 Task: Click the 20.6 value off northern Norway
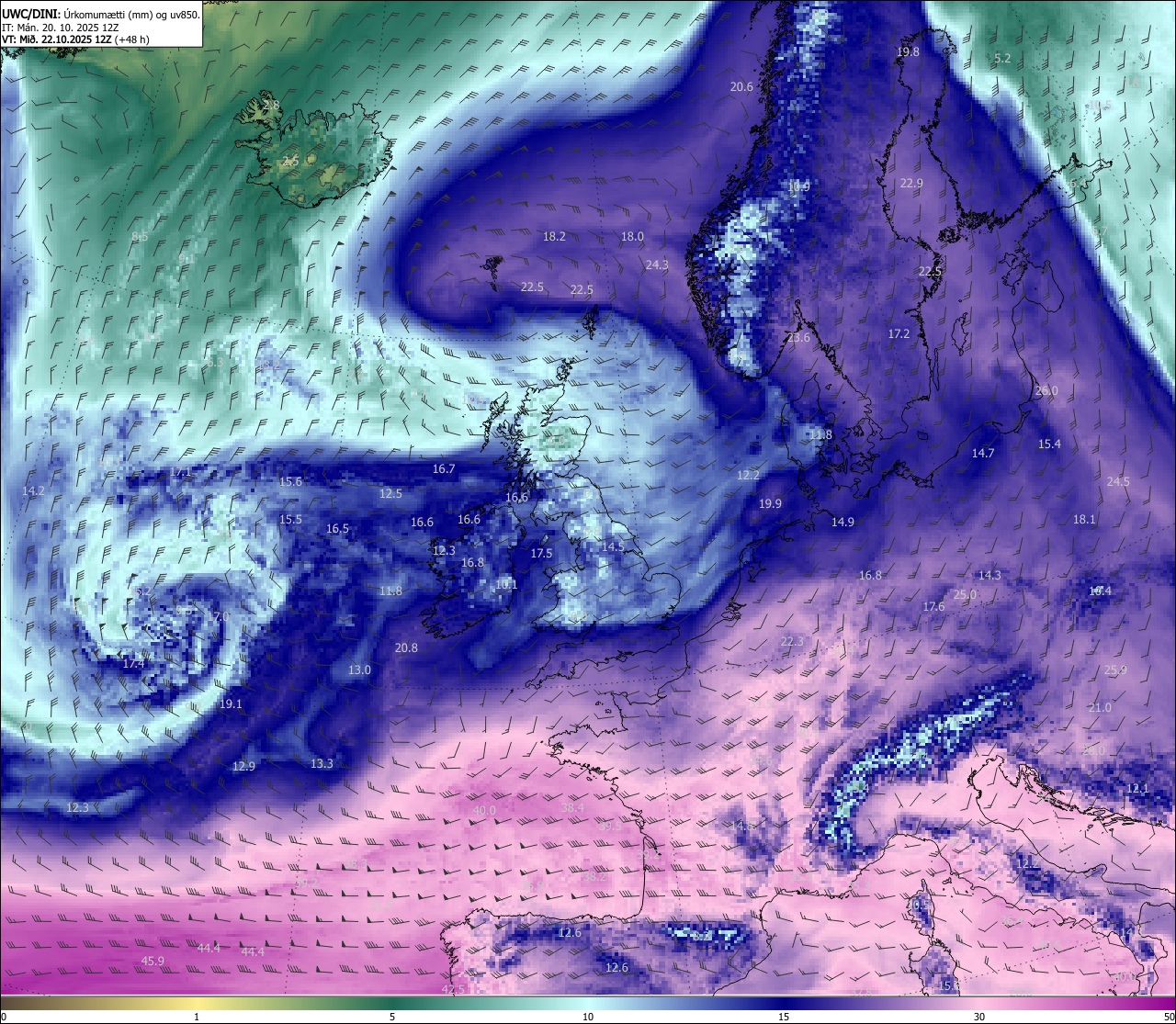click(x=741, y=86)
